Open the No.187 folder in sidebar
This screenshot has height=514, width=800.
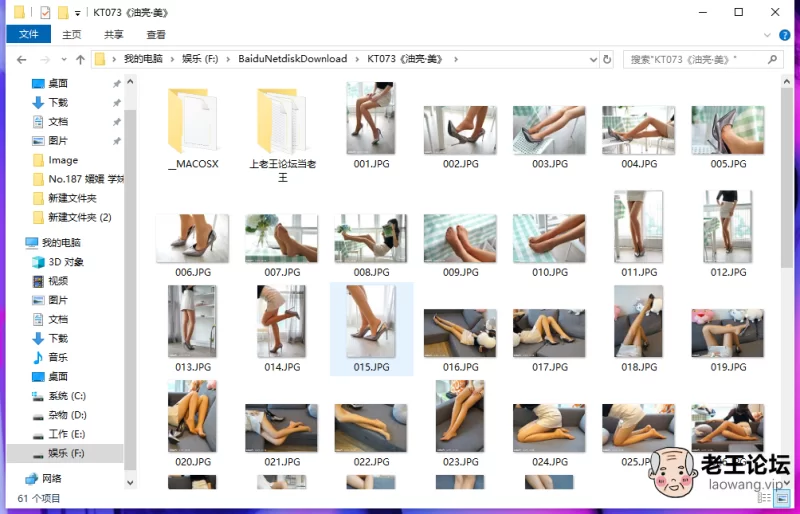click(78, 179)
